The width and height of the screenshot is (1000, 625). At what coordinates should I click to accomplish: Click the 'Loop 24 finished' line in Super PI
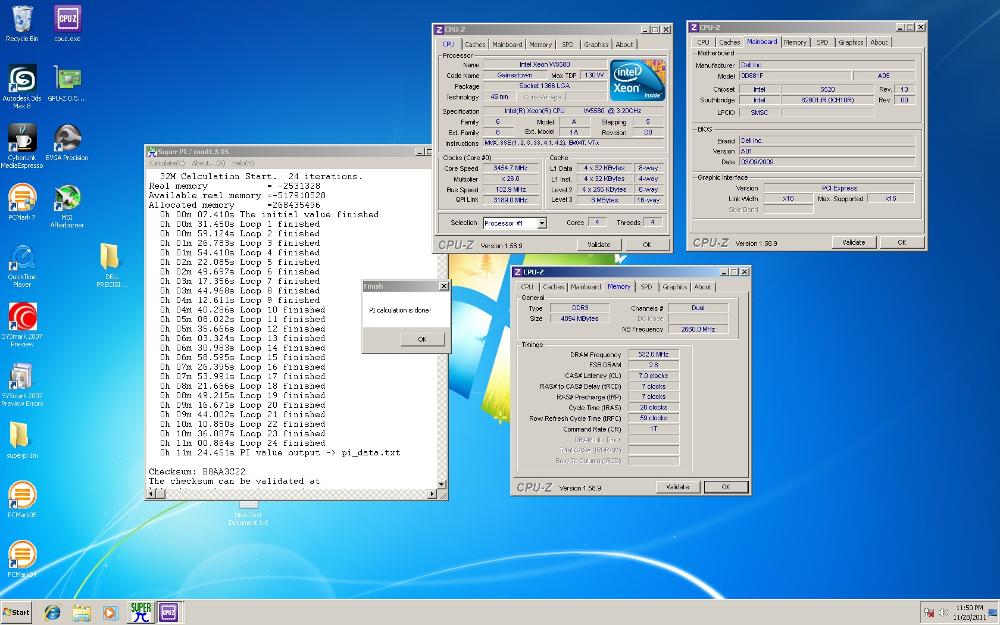[x=242, y=443]
